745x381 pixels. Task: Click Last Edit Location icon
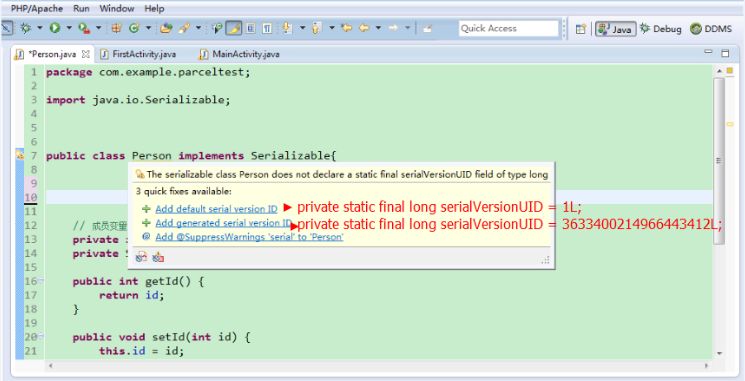pyautogui.click(x=347, y=28)
